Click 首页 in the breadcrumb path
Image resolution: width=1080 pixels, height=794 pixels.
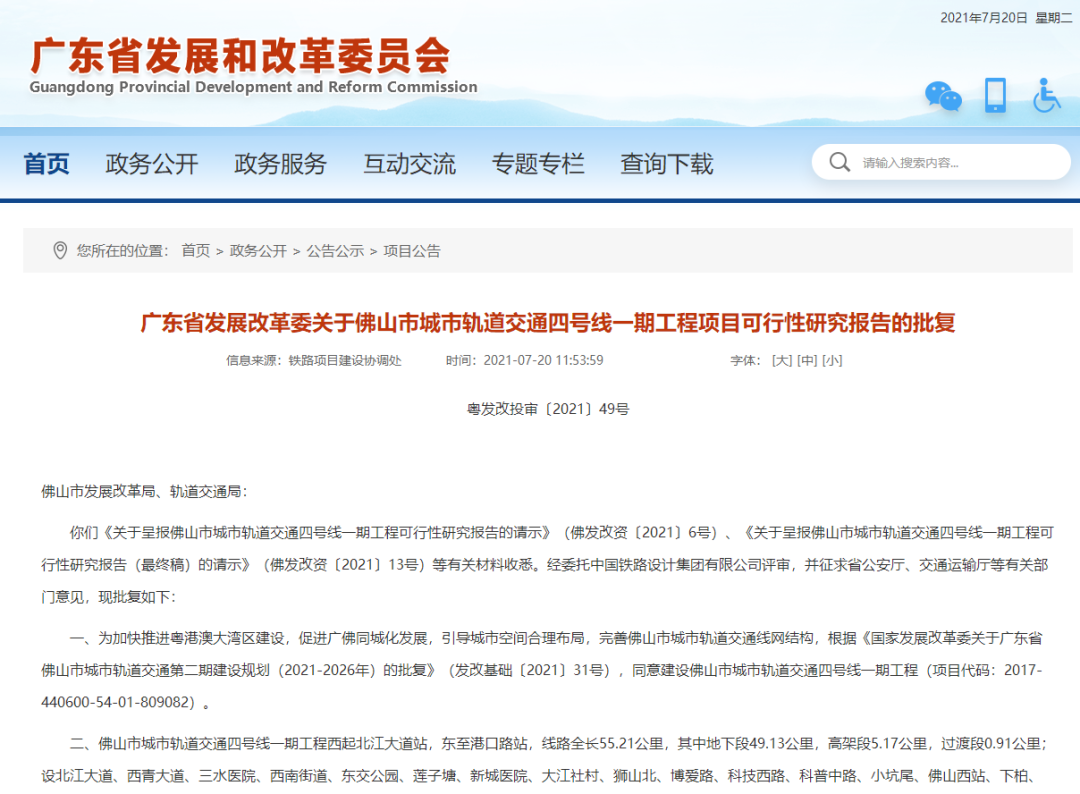[195, 251]
